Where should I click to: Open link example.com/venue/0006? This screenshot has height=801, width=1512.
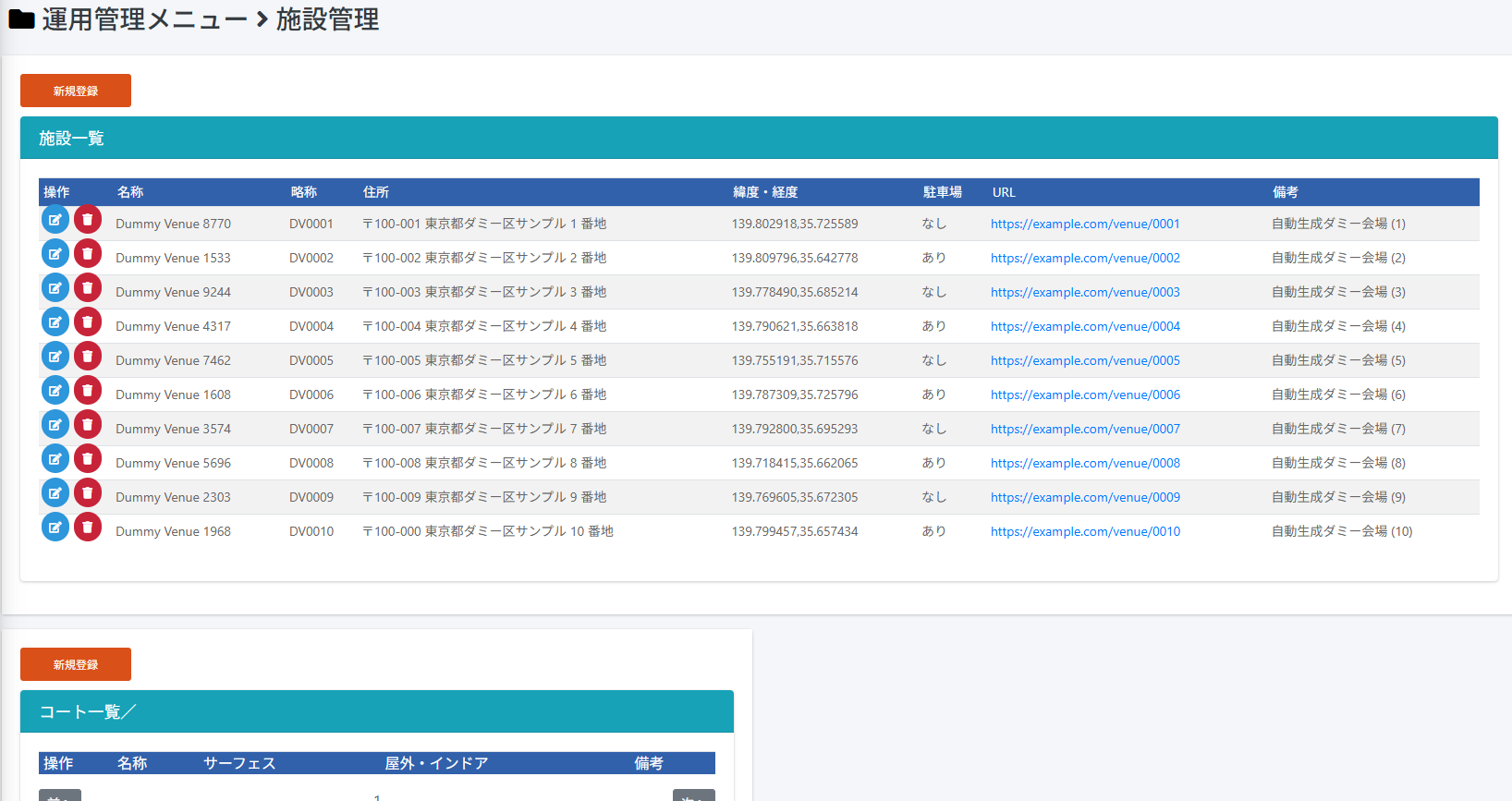point(1085,394)
